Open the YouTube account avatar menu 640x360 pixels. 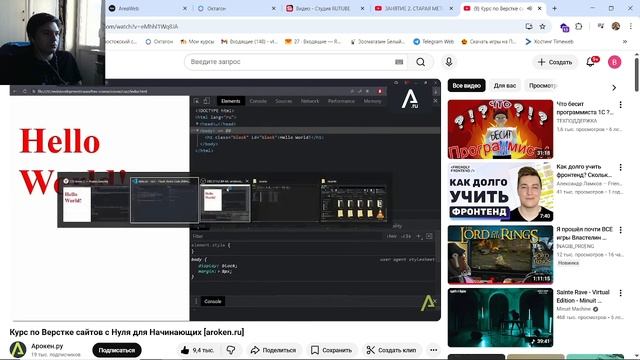click(x=614, y=62)
